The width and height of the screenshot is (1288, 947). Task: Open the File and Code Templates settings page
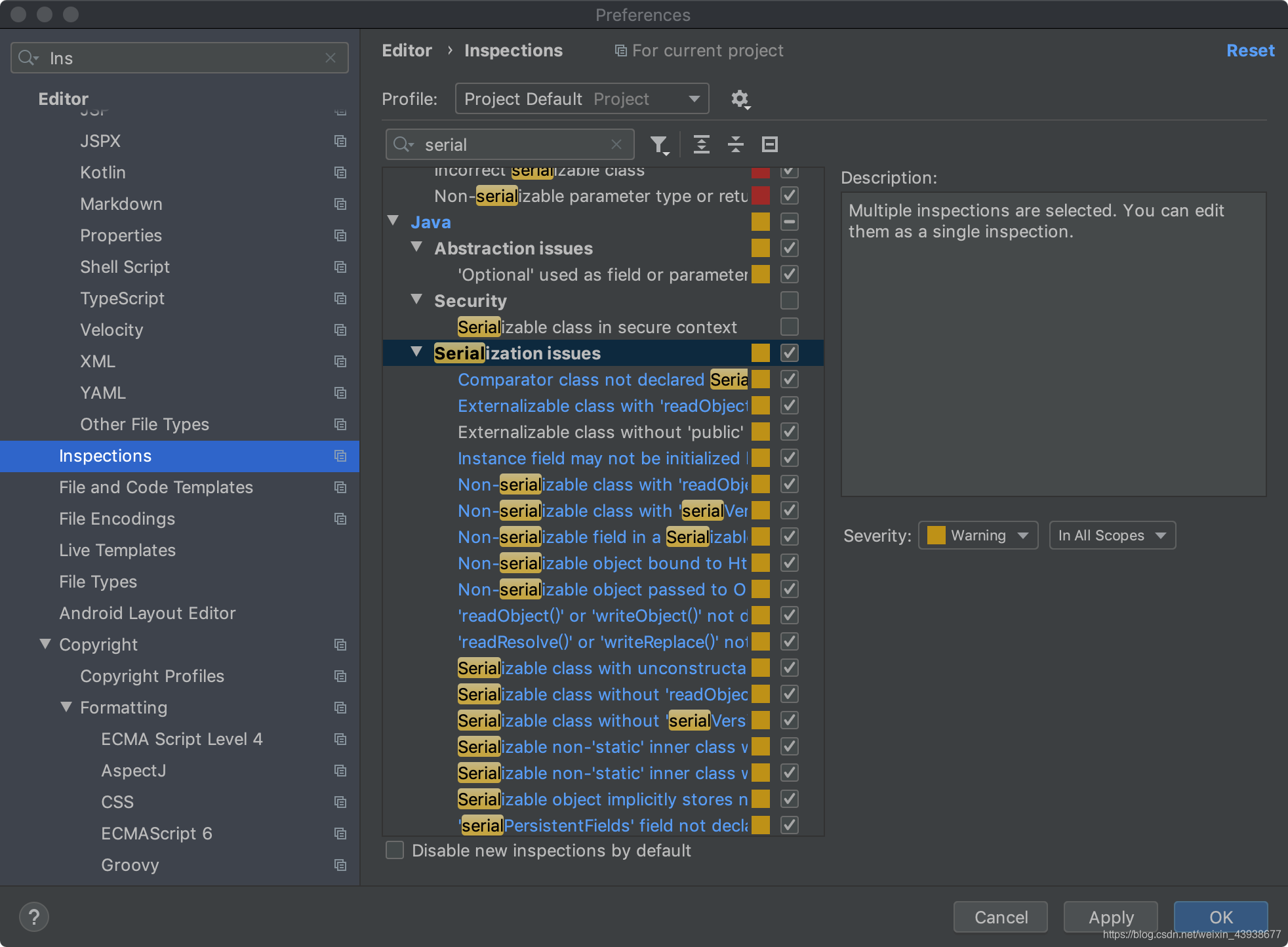[155, 487]
